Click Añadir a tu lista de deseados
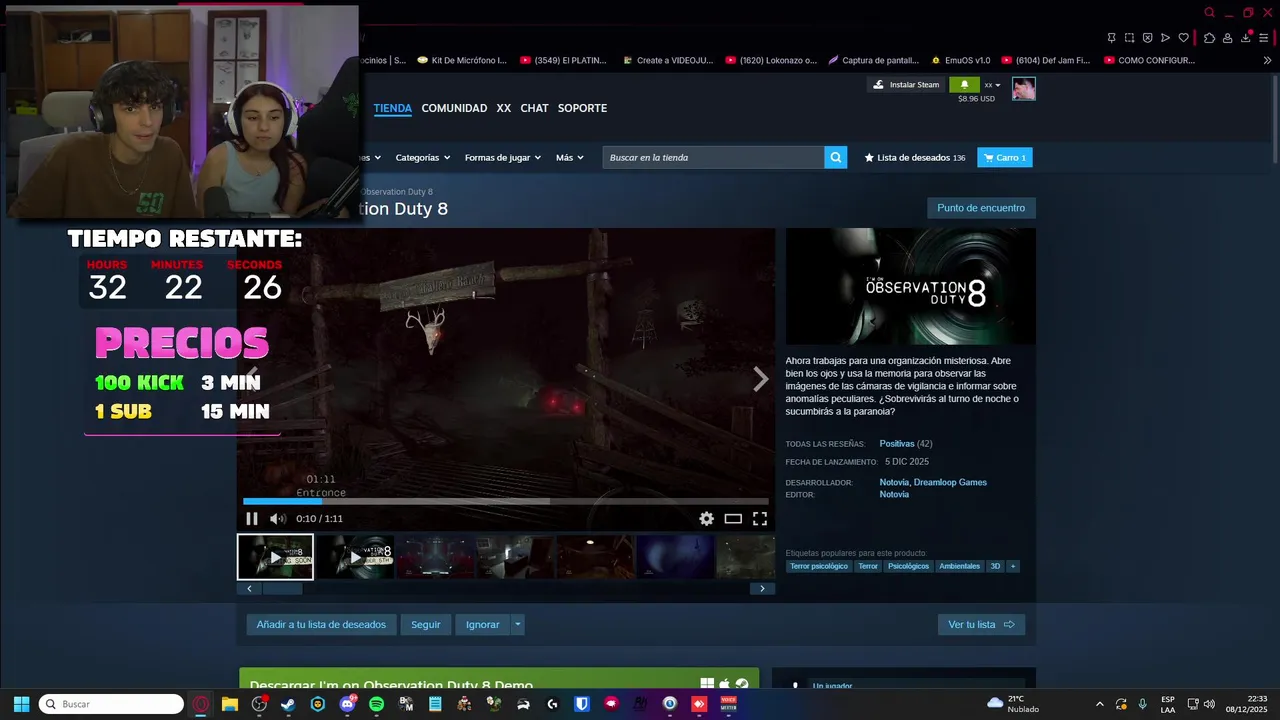The height and width of the screenshot is (720, 1280). tap(321, 624)
